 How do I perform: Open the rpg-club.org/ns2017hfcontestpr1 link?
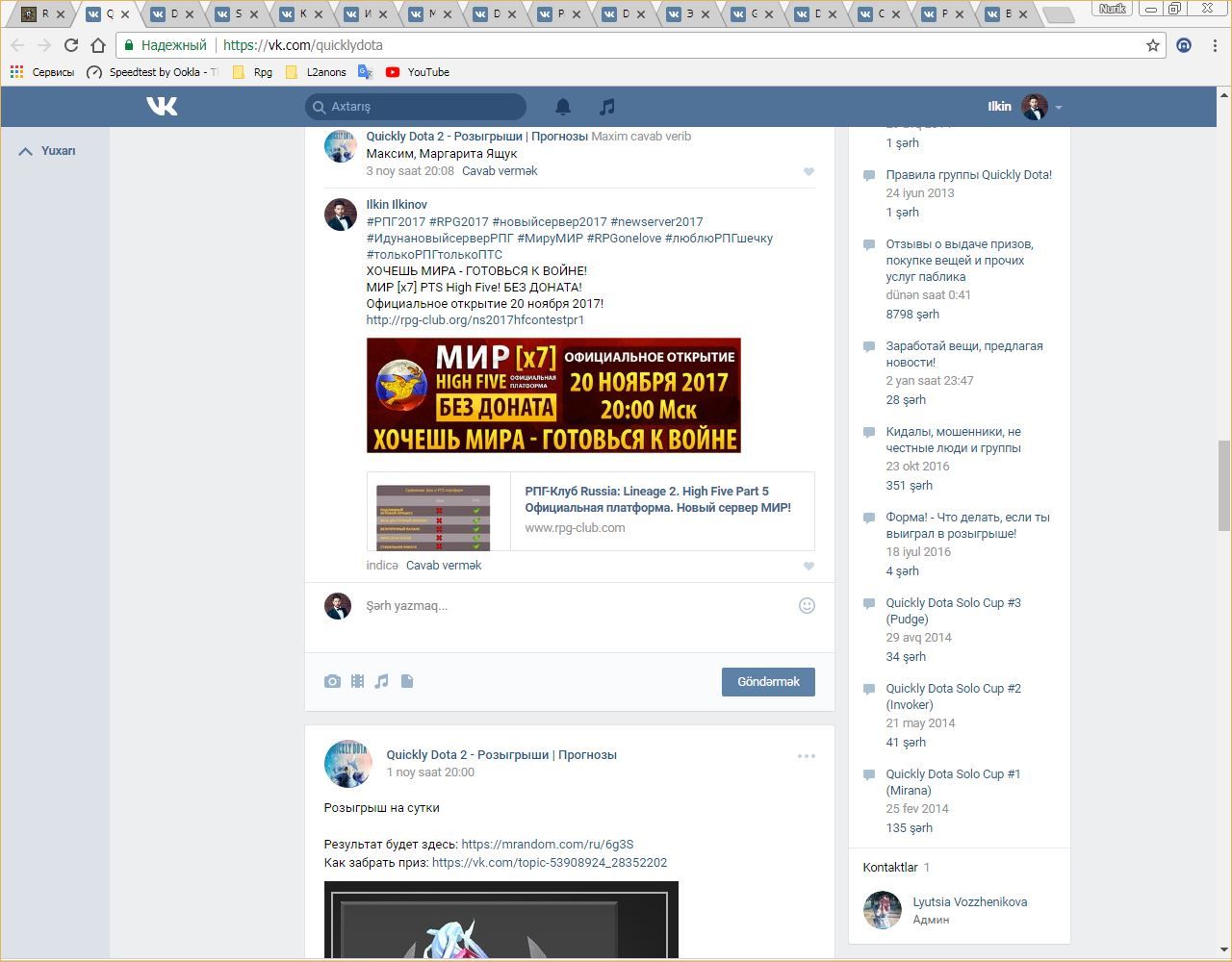[x=475, y=320]
